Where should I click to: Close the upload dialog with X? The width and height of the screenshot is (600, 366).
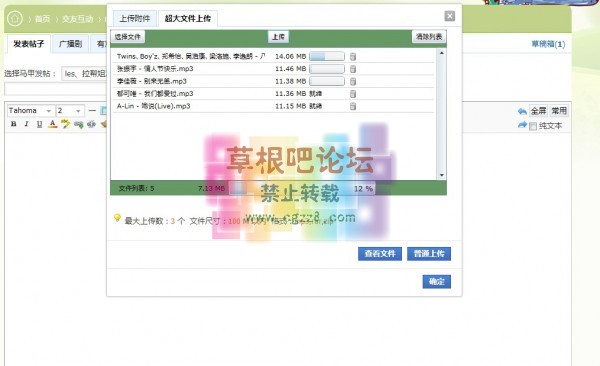click(450, 16)
